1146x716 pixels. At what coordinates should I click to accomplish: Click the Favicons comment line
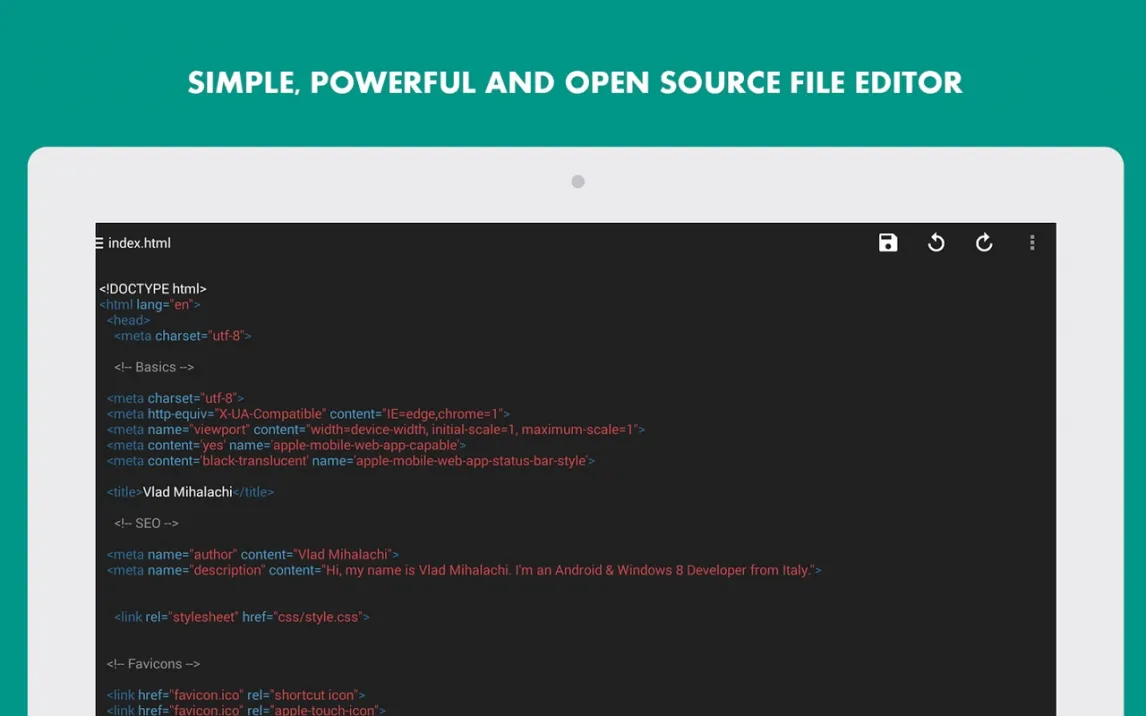coord(153,664)
